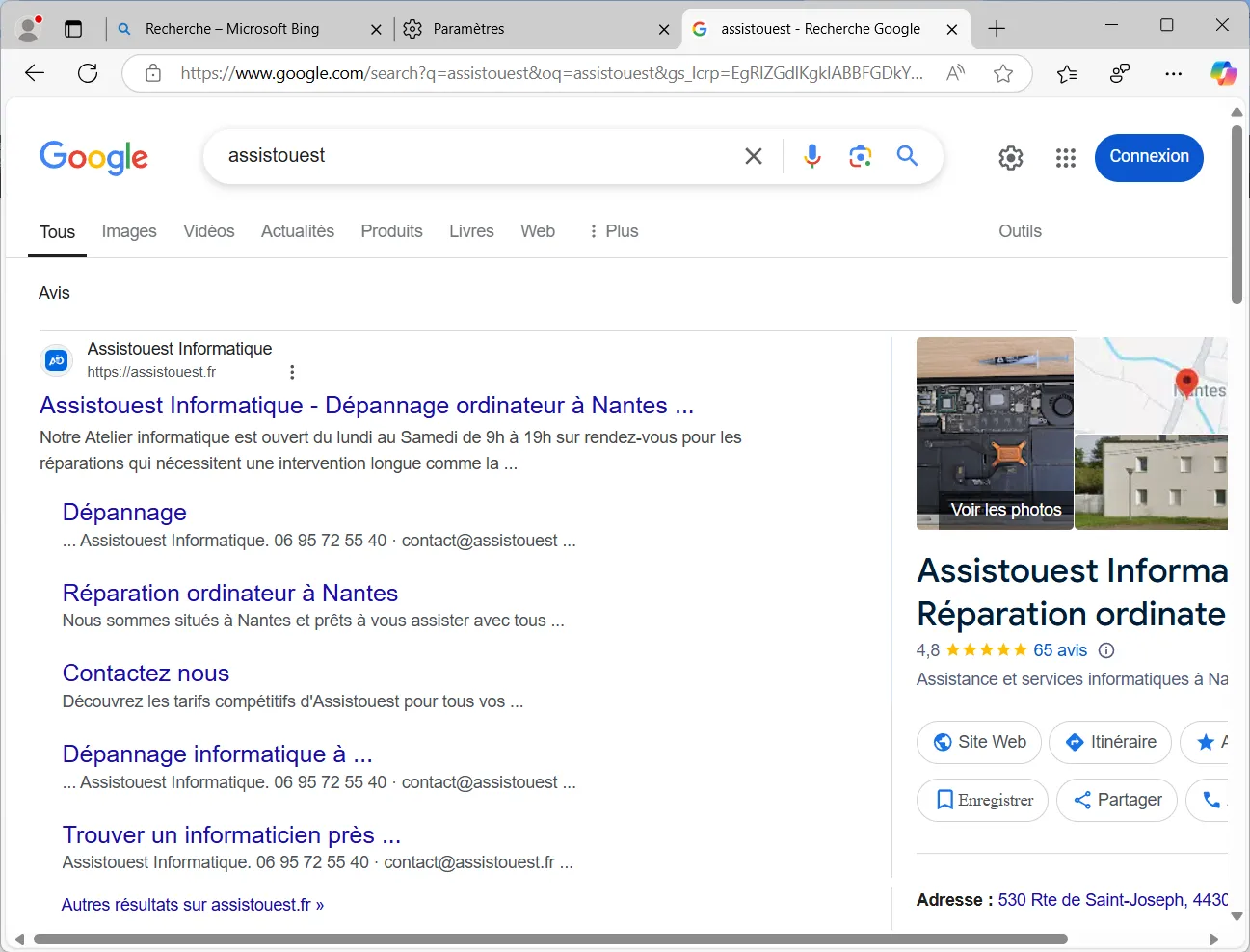1250x952 pixels.
Task: Open Google quick settings gear
Action: [x=1010, y=157]
